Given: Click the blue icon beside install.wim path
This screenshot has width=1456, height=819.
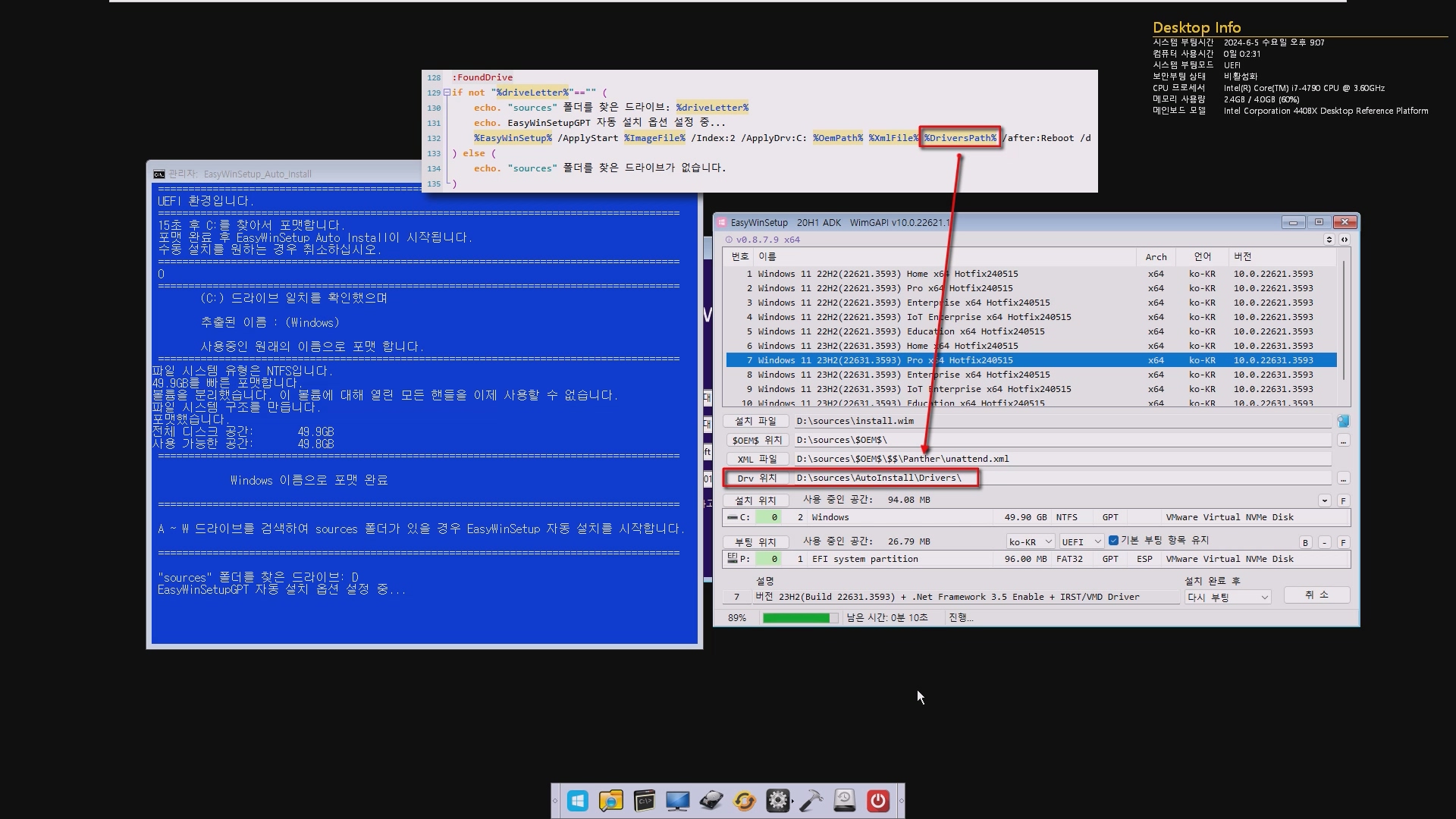Looking at the screenshot, I should click(1343, 421).
